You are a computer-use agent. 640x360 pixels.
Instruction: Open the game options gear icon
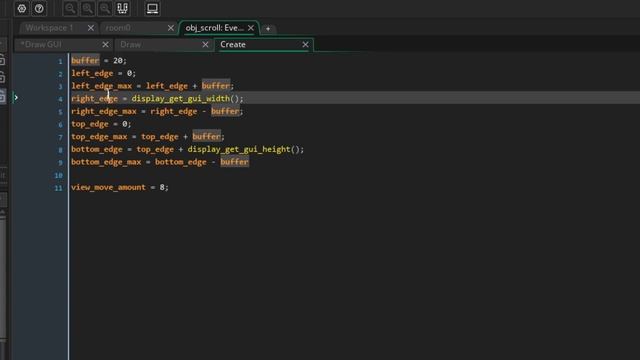[22, 9]
